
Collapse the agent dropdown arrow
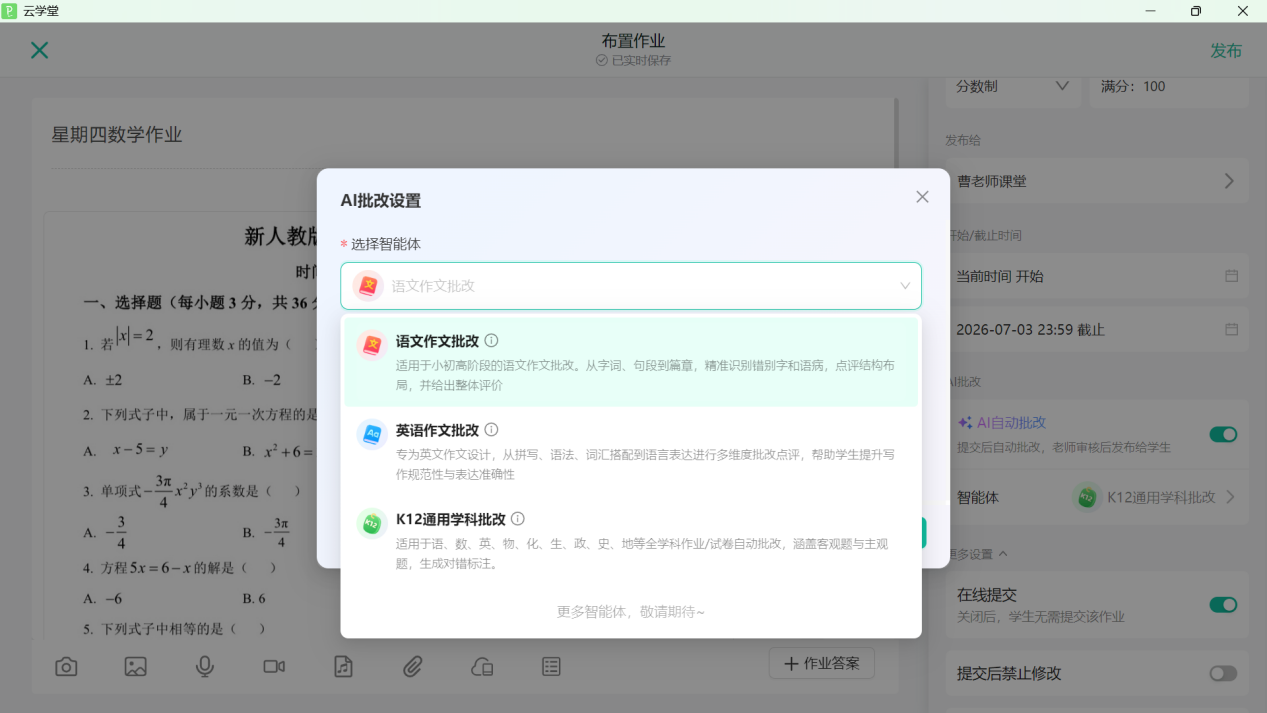905,286
